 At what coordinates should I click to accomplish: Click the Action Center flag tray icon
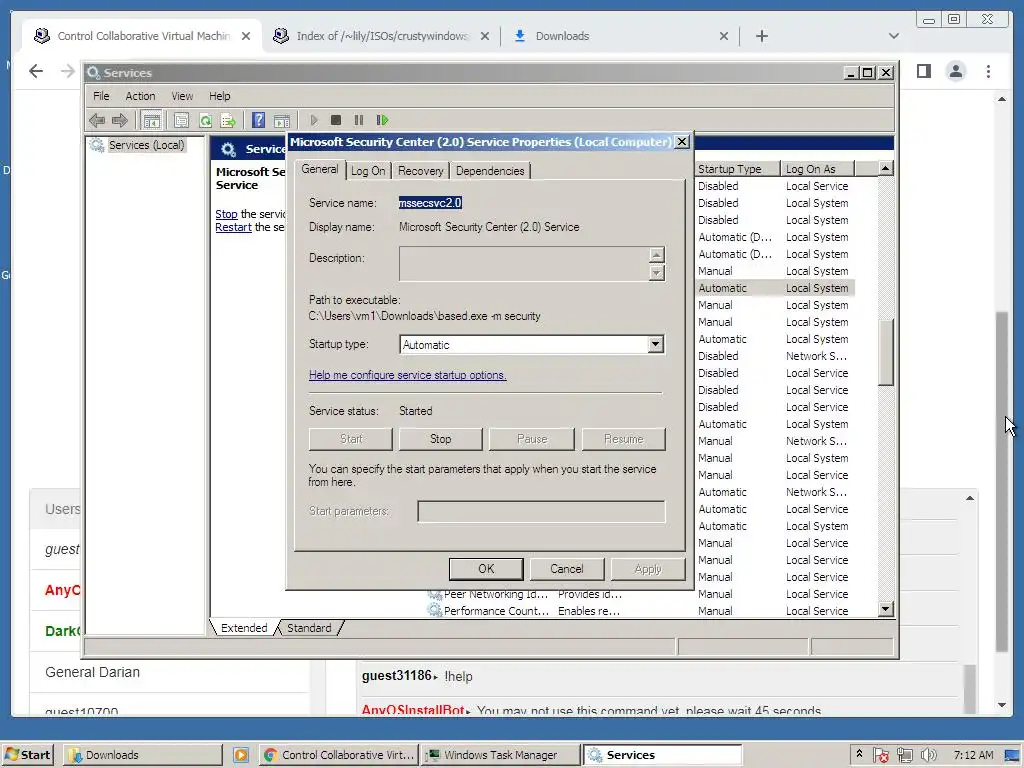880,755
